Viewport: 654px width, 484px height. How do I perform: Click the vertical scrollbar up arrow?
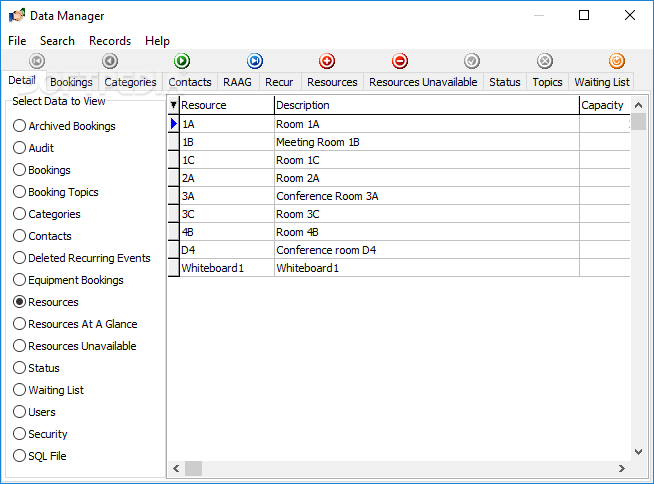[x=638, y=105]
